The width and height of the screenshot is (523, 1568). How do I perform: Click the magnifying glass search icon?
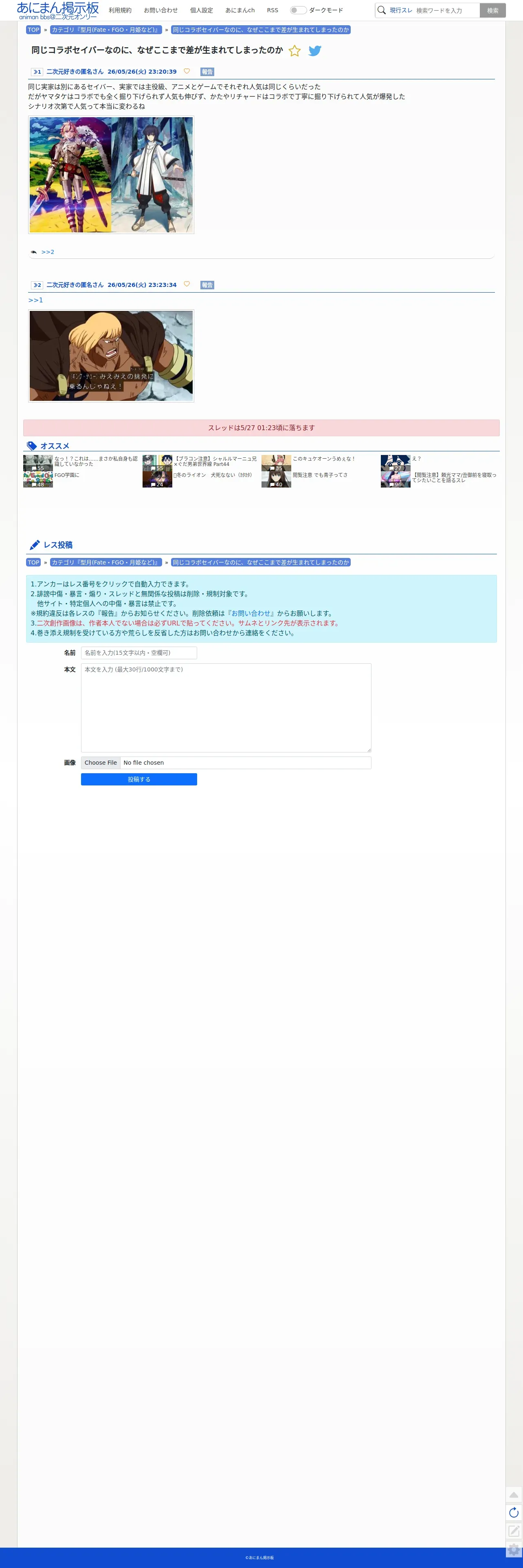382,10
